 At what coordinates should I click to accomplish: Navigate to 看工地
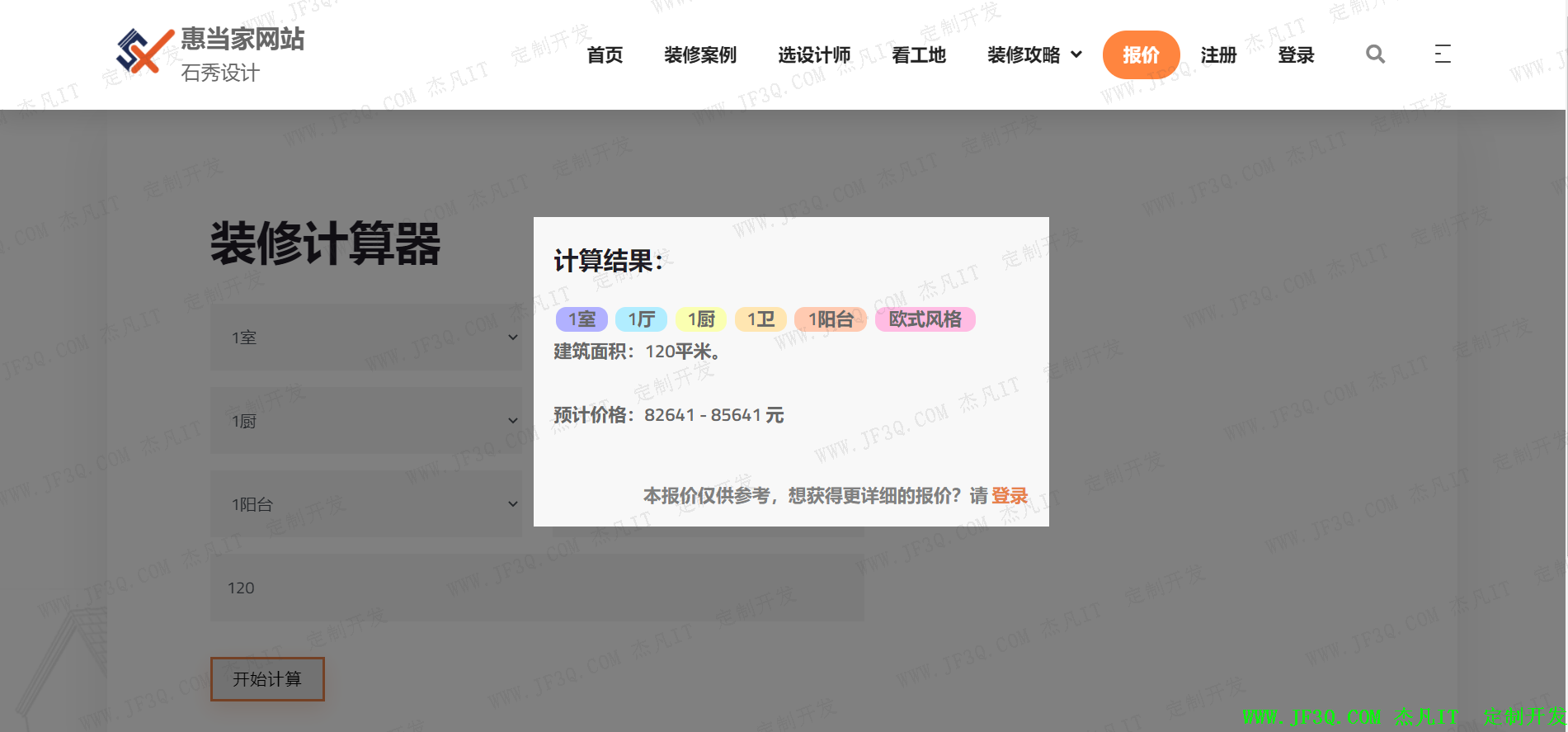pos(919,55)
